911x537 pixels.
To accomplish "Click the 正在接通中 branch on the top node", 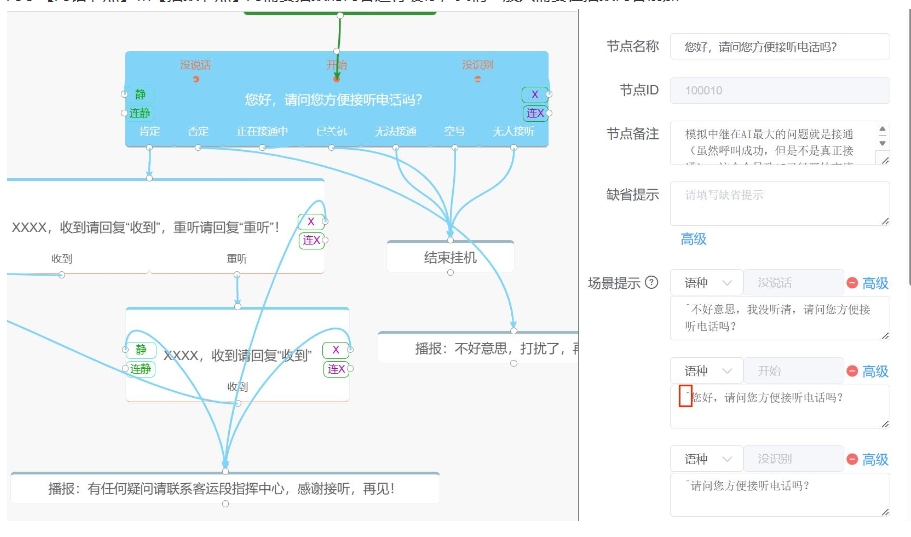I will click(262, 131).
